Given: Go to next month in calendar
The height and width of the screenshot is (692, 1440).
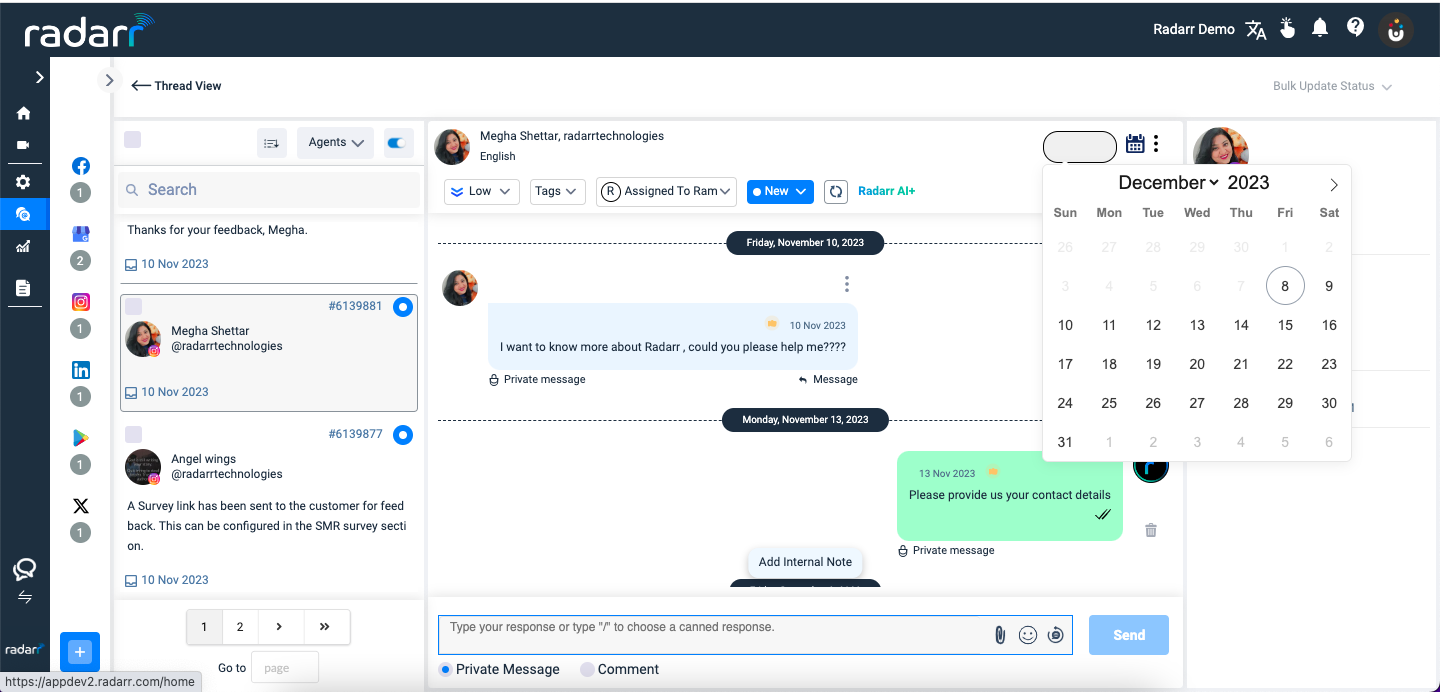Looking at the screenshot, I should (1333, 185).
